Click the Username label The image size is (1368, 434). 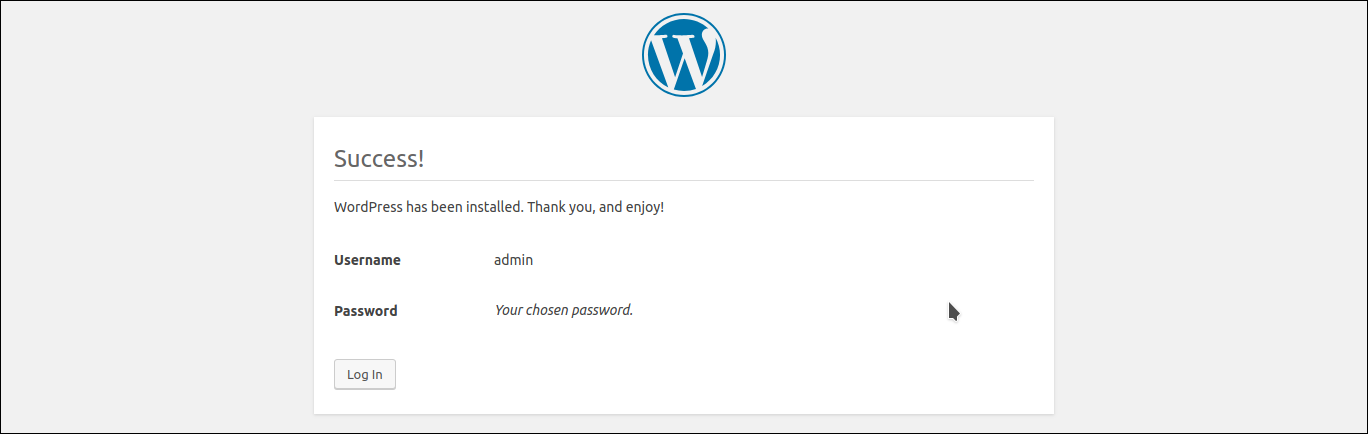point(367,260)
